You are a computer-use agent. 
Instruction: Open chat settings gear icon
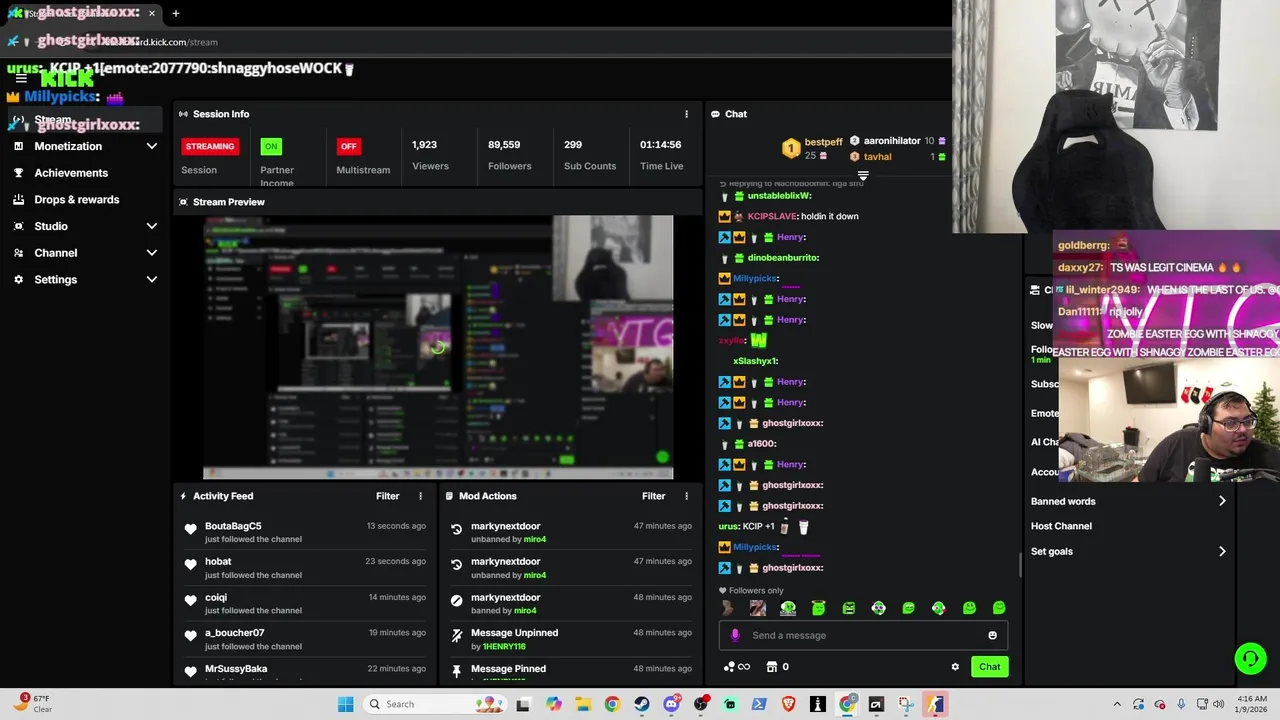tap(955, 667)
